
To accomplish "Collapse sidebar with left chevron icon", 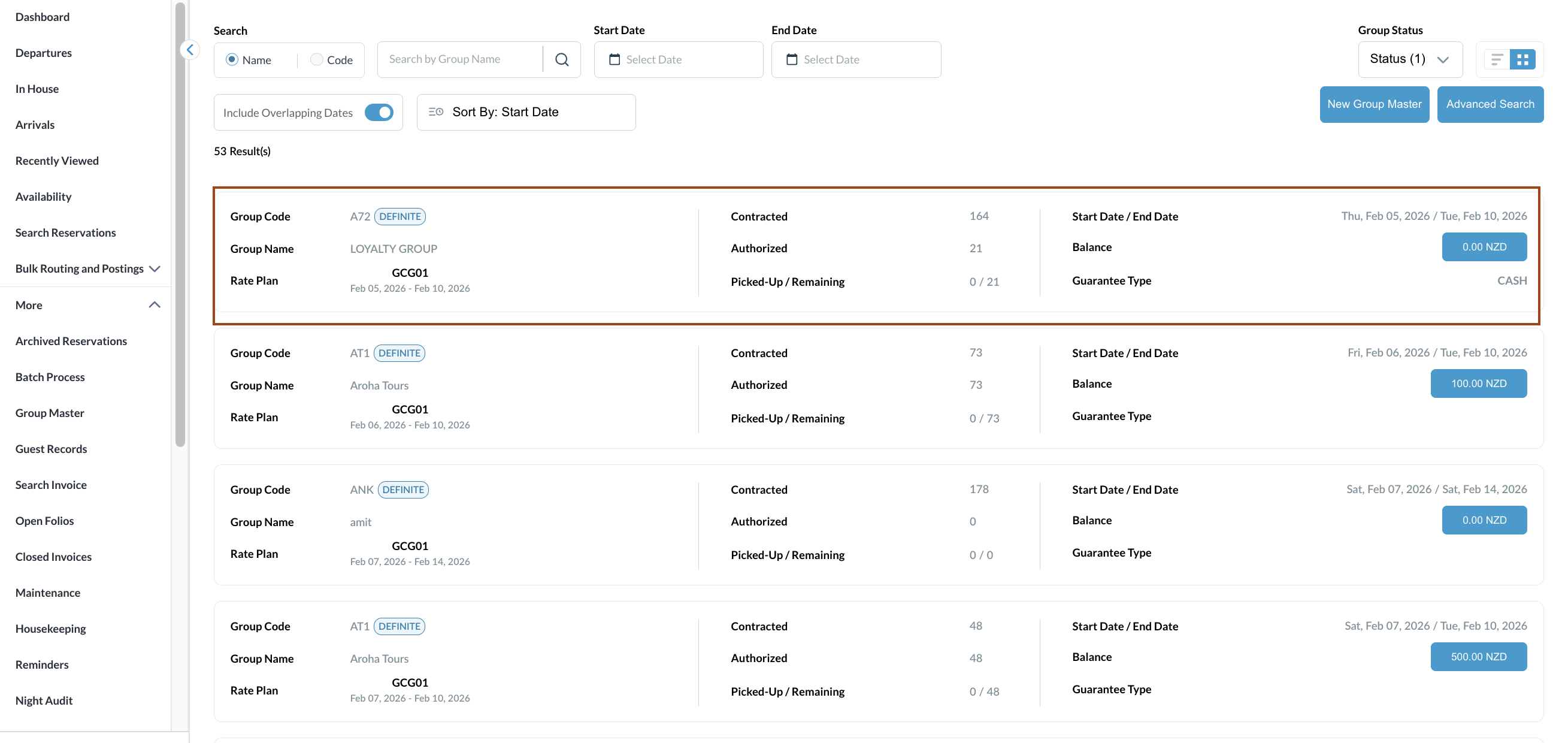I will pos(190,50).
